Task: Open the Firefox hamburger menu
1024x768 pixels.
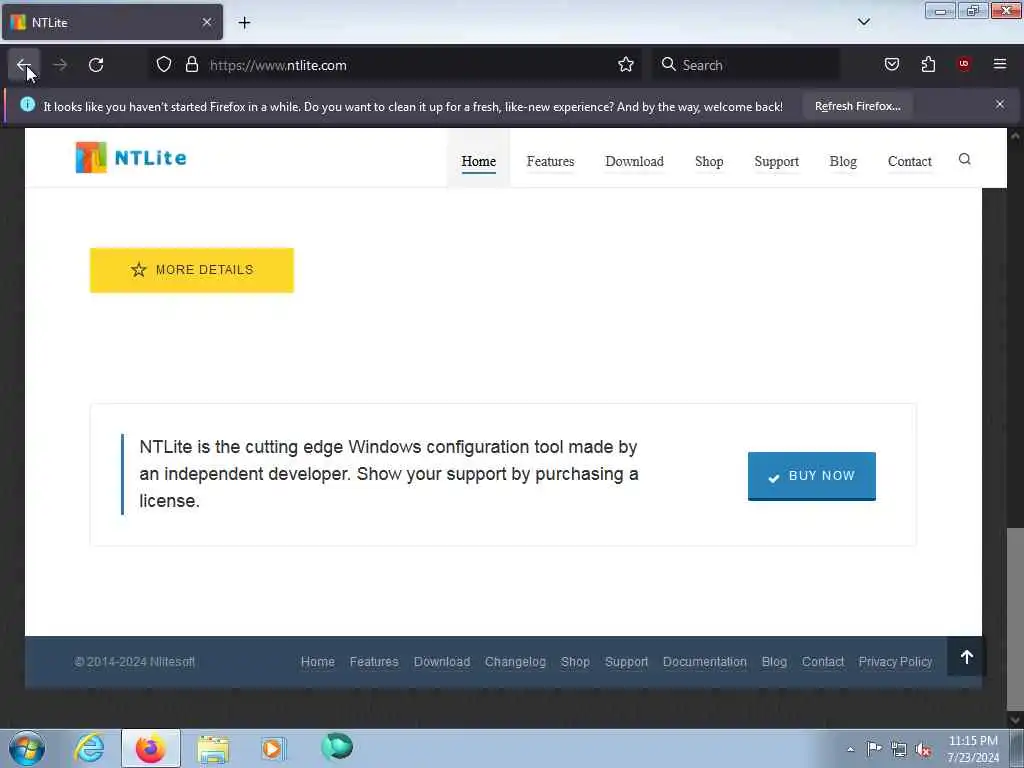Action: pyautogui.click(x=1000, y=64)
